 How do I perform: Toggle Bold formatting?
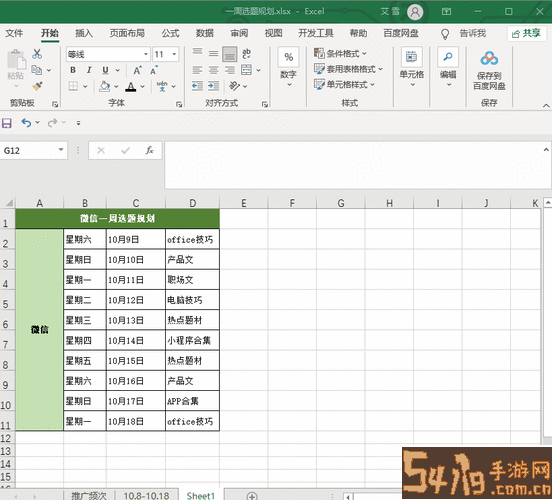point(73,70)
